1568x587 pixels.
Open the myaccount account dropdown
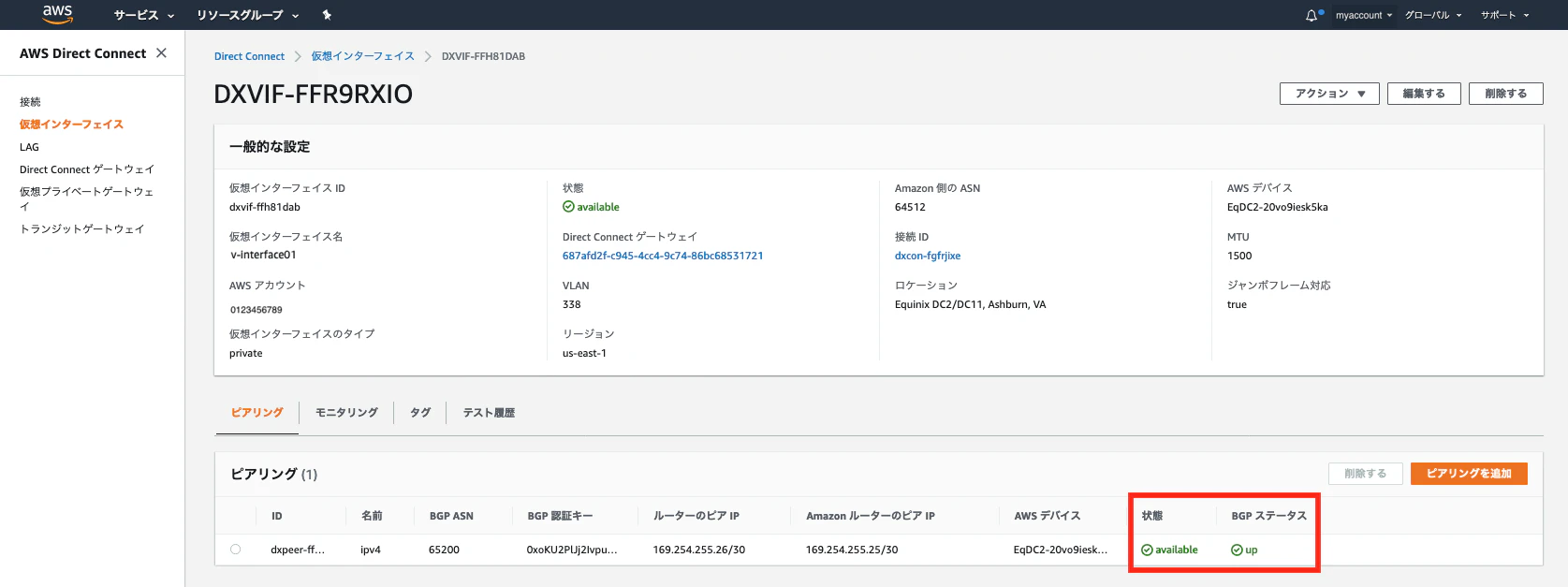[1364, 15]
